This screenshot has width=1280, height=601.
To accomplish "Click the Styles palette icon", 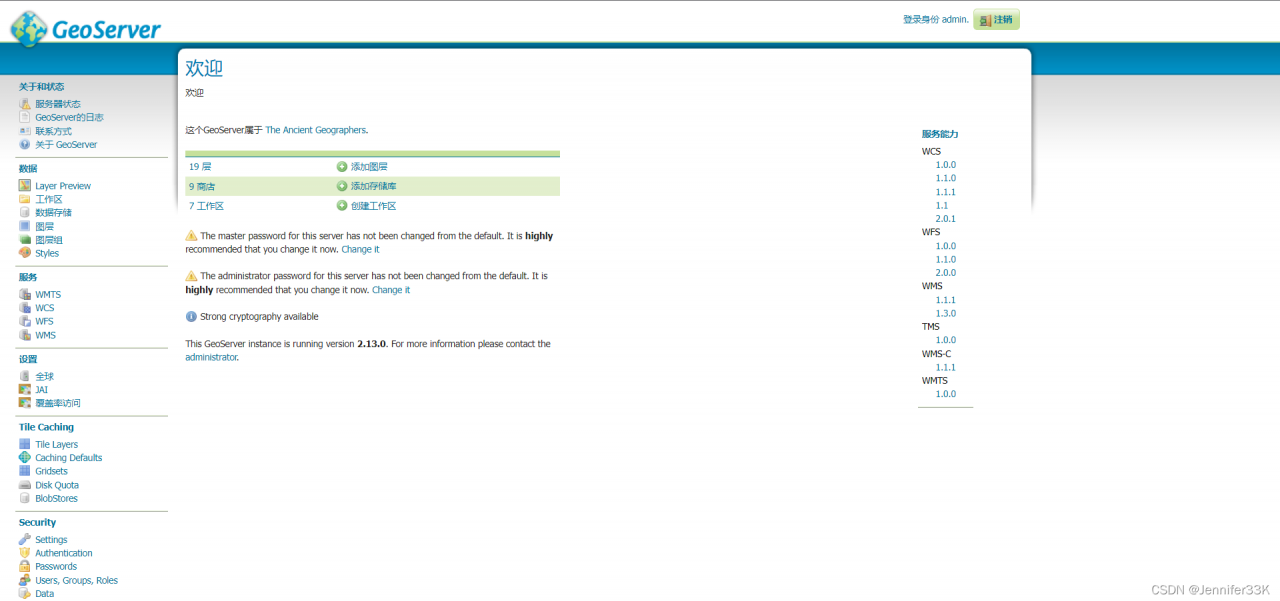I will click(25, 253).
